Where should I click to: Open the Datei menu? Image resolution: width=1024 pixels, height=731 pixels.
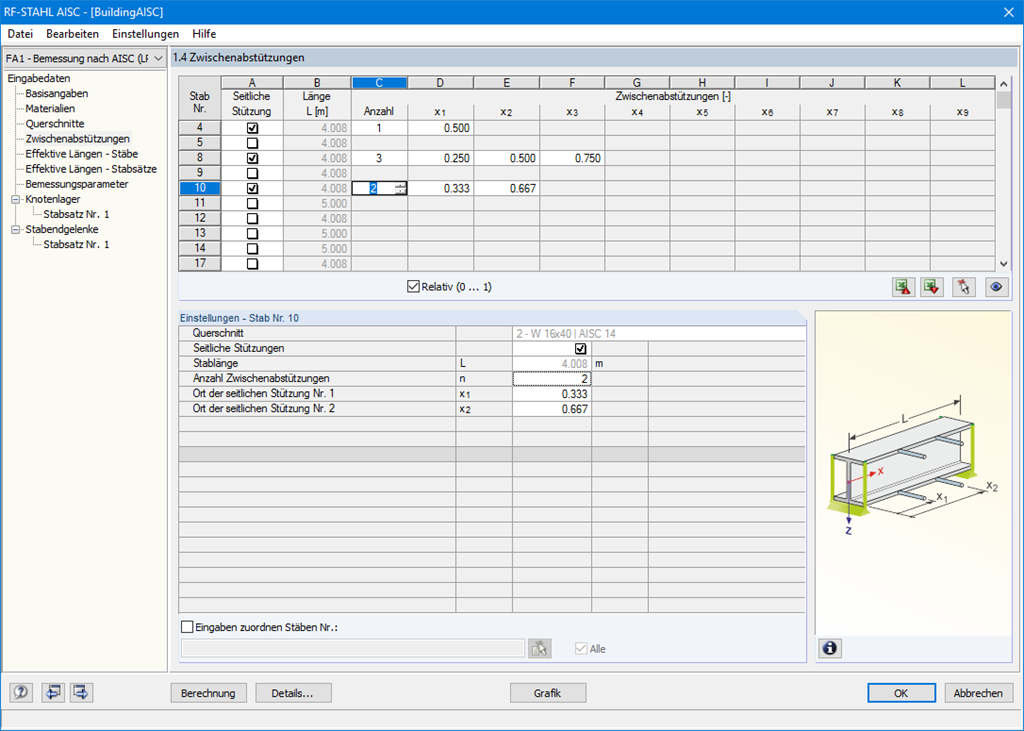click(x=20, y=34)
